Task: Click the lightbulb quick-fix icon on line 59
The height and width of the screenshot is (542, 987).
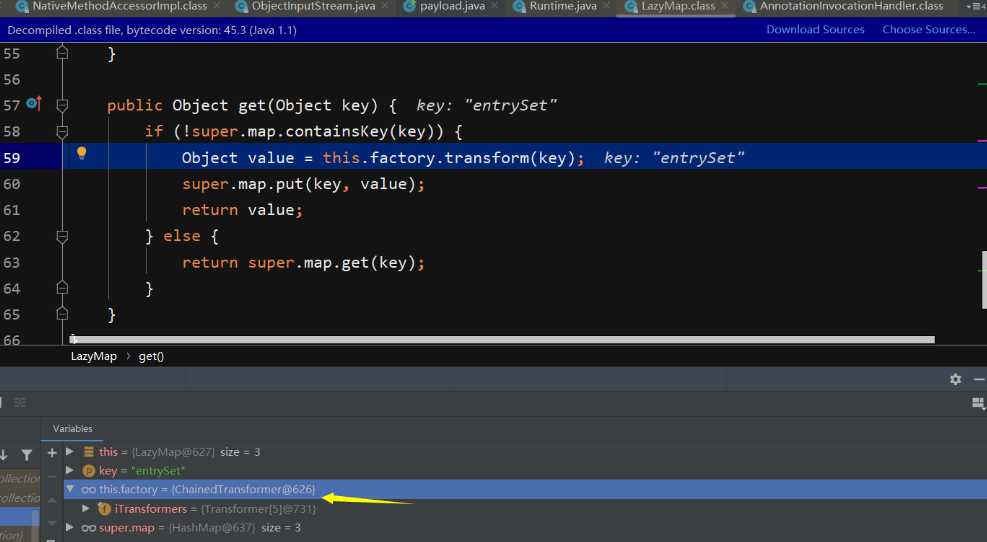Action: [83, 154]
